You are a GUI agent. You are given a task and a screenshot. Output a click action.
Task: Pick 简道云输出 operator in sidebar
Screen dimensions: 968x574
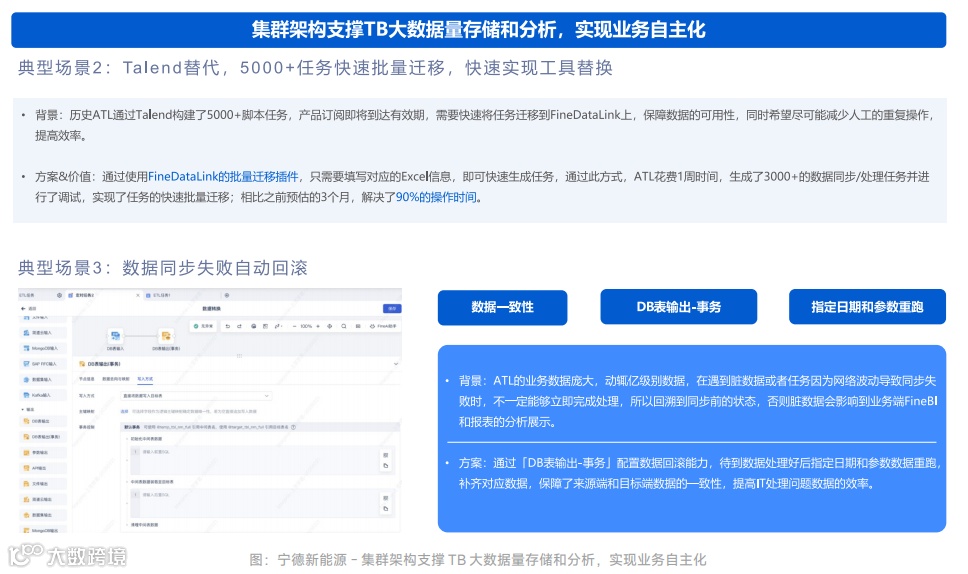point(41,499)
